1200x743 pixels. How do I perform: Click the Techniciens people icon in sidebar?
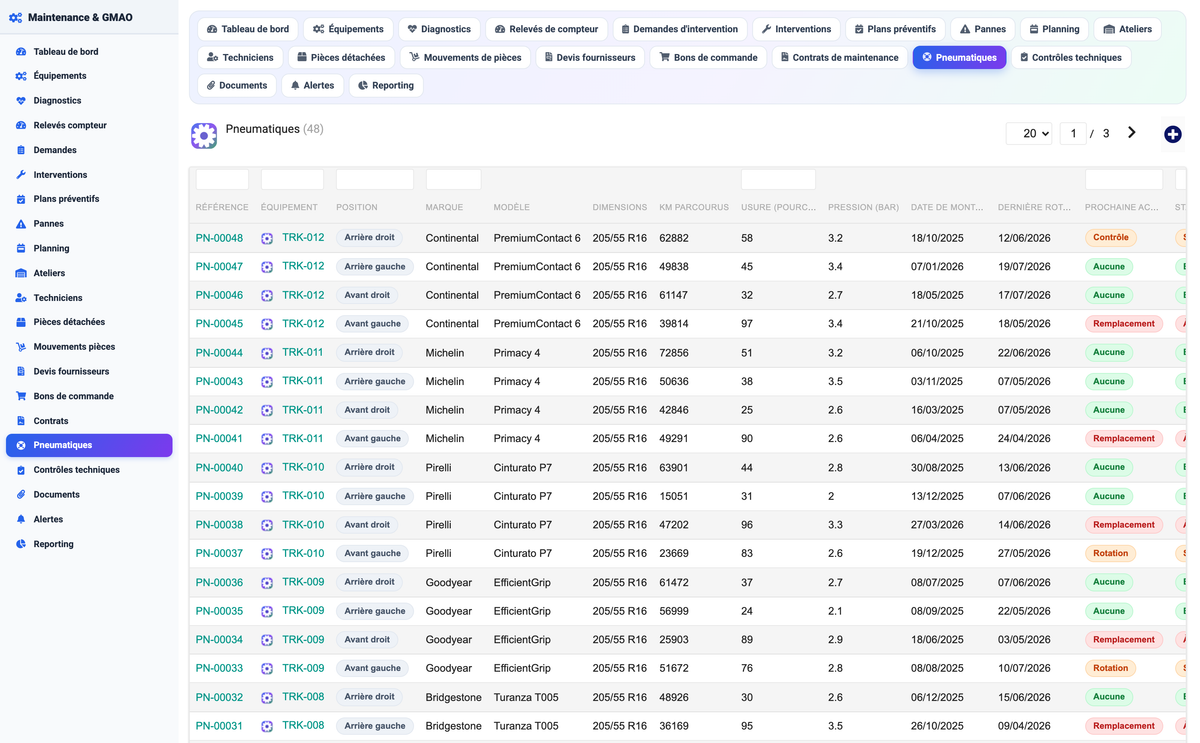[x=21, y=298]
